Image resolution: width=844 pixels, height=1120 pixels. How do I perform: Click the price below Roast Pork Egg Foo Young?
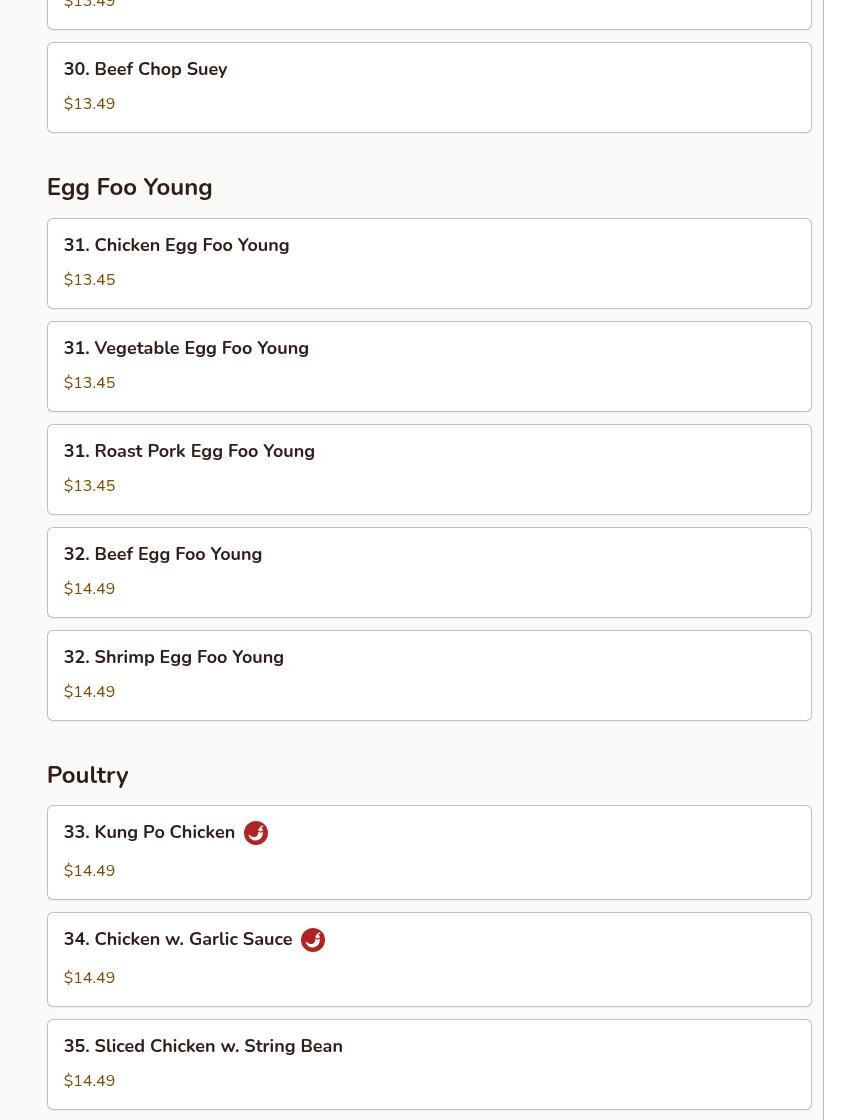pyautogui.click(x=90, y=486)
